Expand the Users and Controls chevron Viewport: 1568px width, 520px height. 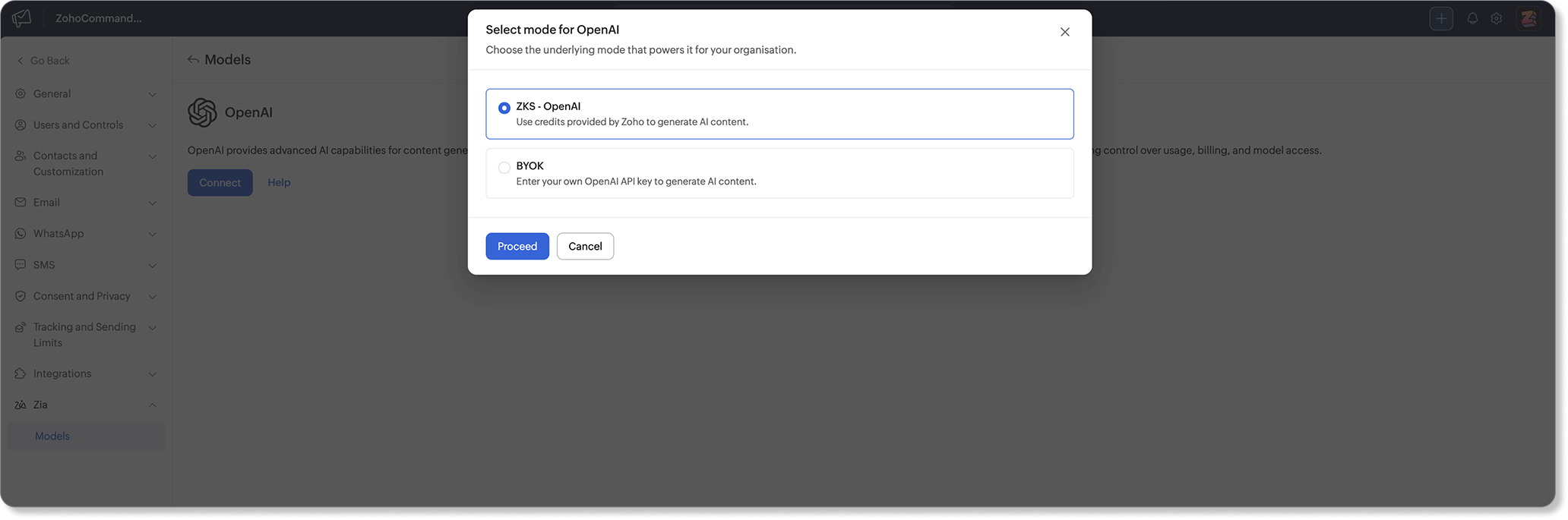[x=153, y=126]
